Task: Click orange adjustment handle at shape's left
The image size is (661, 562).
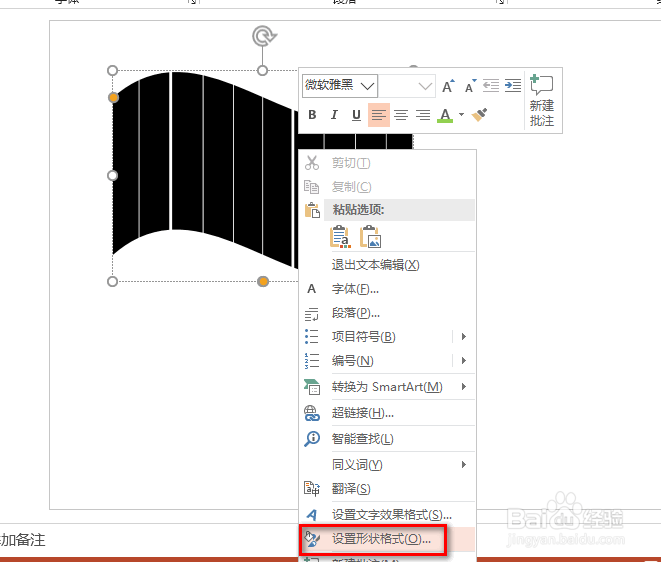Action: (113, 98)
